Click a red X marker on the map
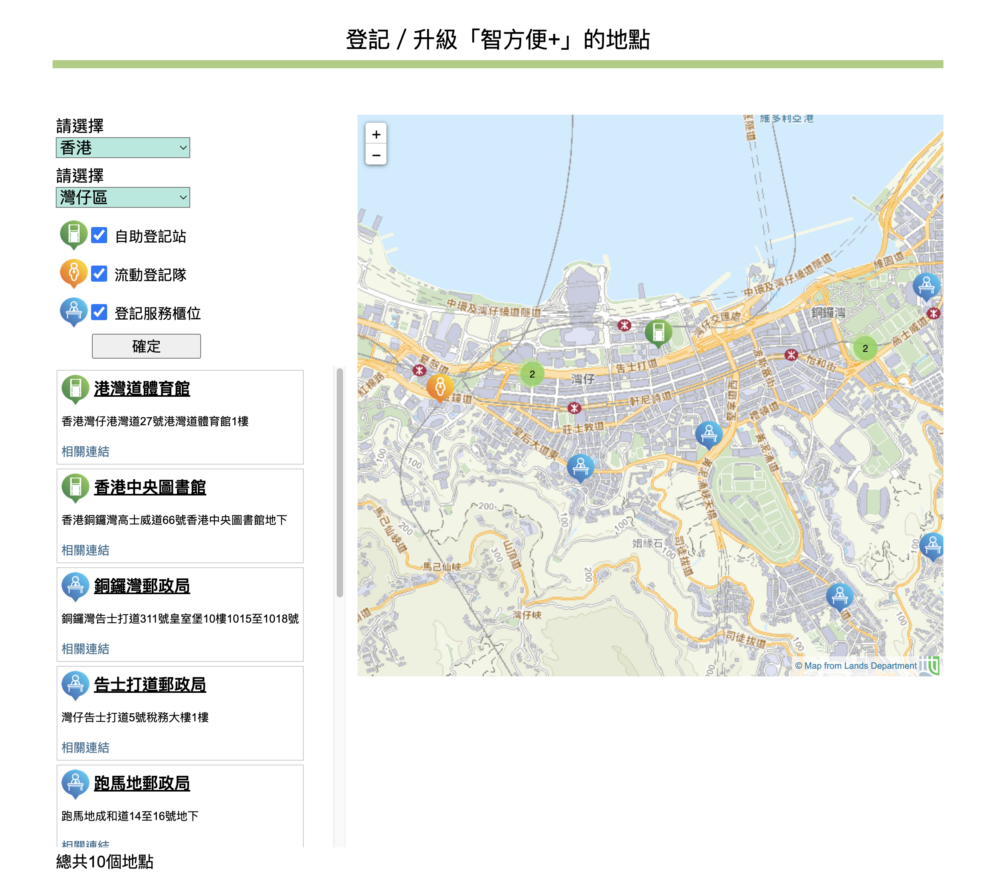Image resolution: width=1000 pixels, height=889 pixels. (625, 325)
